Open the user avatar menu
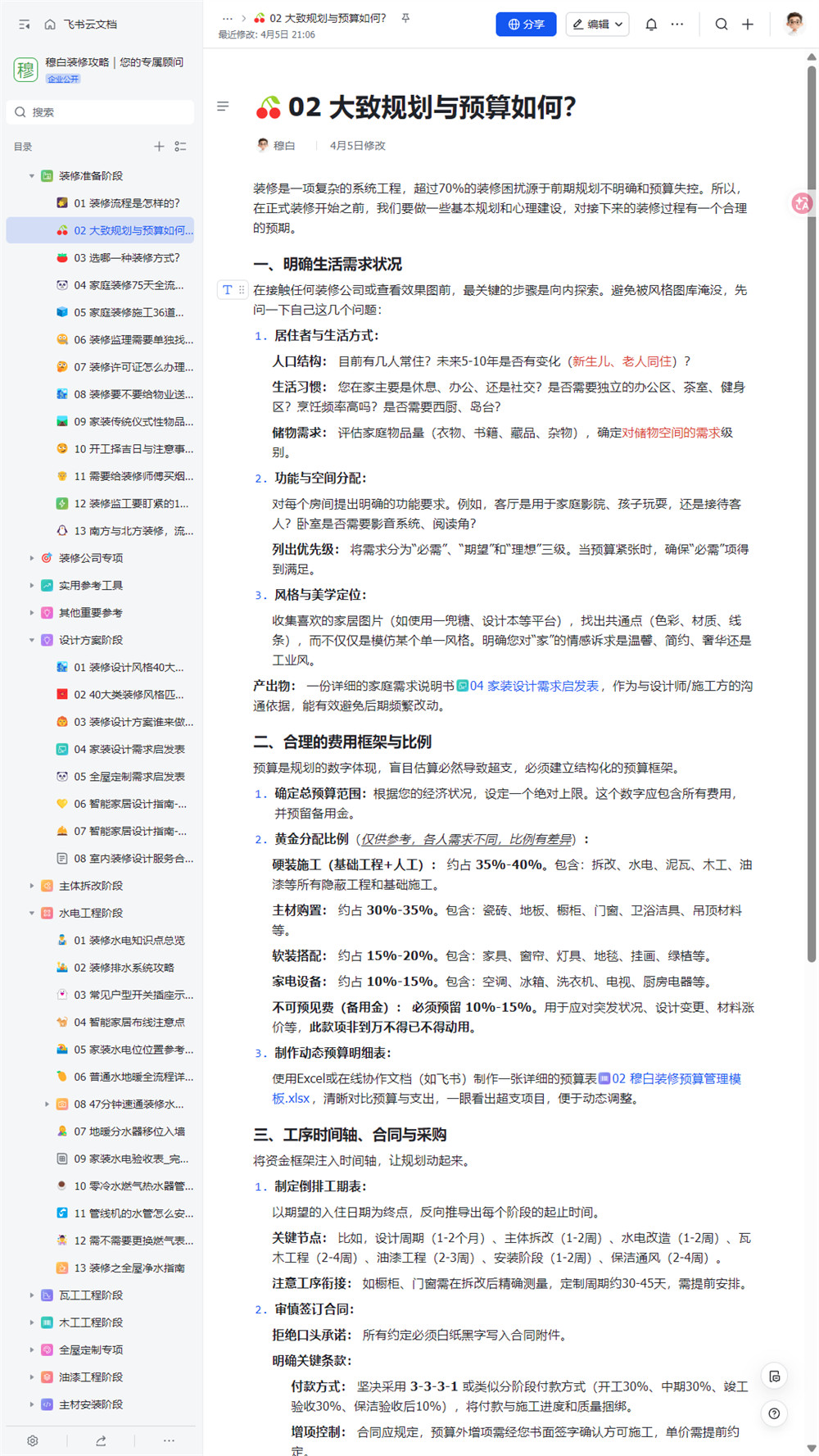Image resolution: width=819 pixels, height=1456 pixels. point(794,24)
